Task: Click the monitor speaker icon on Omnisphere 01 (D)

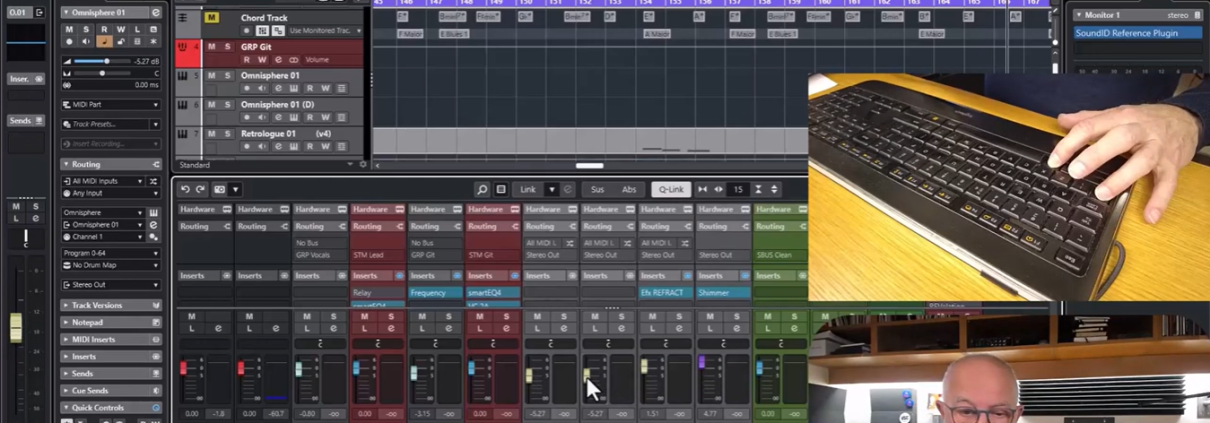Action: coord(262,118)
